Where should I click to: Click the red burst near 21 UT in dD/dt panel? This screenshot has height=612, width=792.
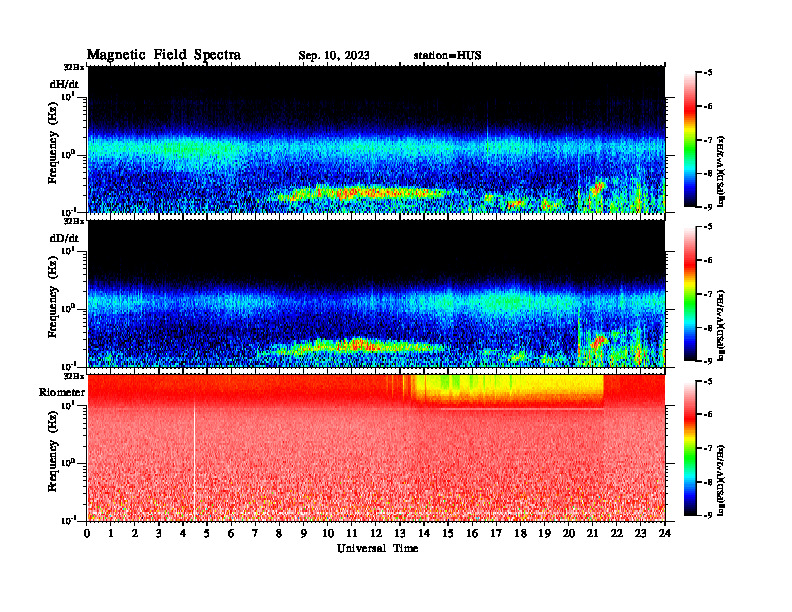coord(599,341)
